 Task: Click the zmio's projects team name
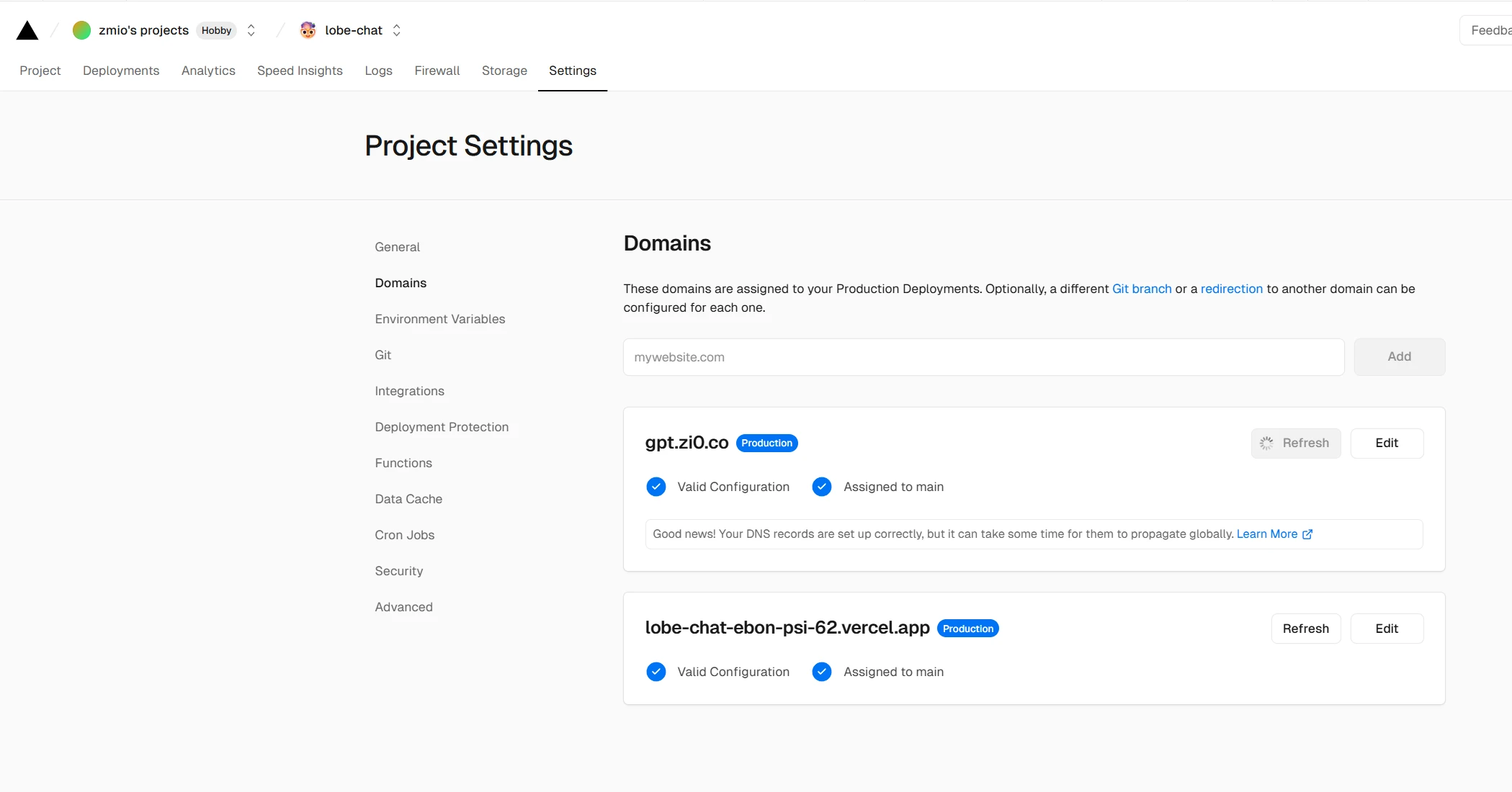tap(143, 30)
